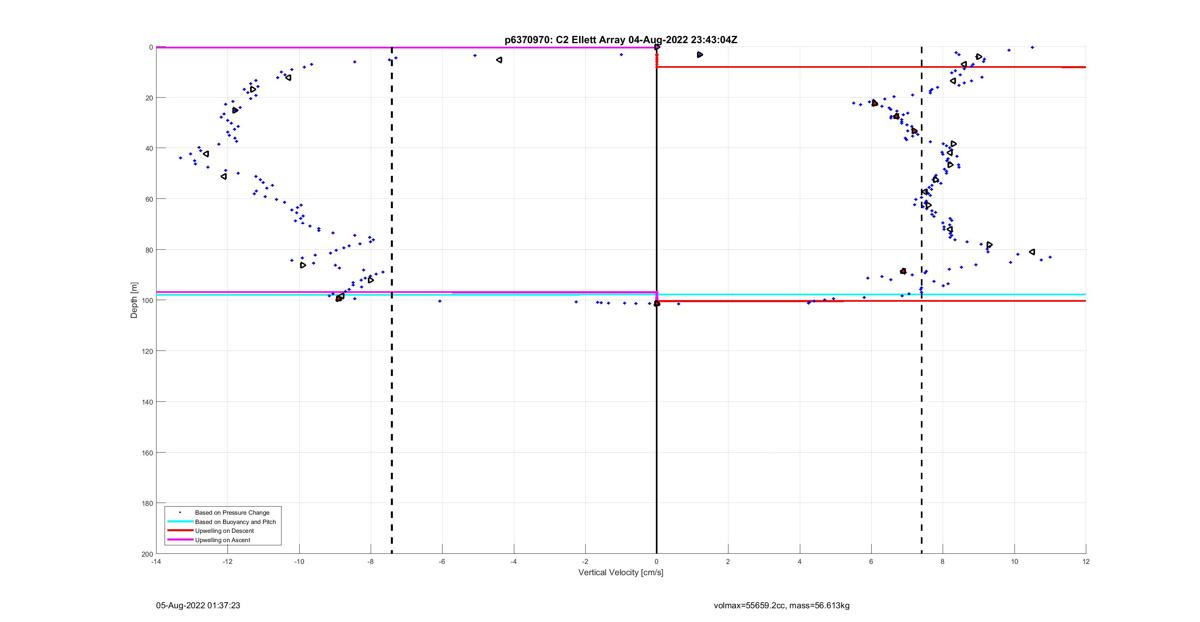Image resolution: width=1200 pixels, height=622 pixels.
Task: Click depth-axis tick label '140'
Action: point(147,402)
